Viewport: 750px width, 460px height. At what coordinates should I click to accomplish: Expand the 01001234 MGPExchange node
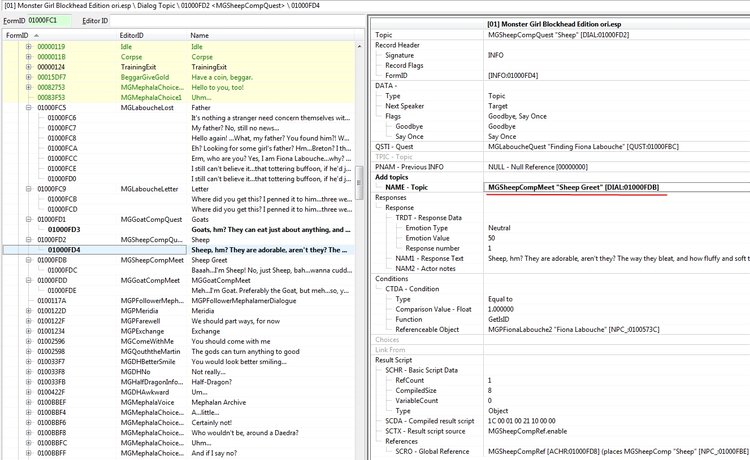tap(28, 331)
